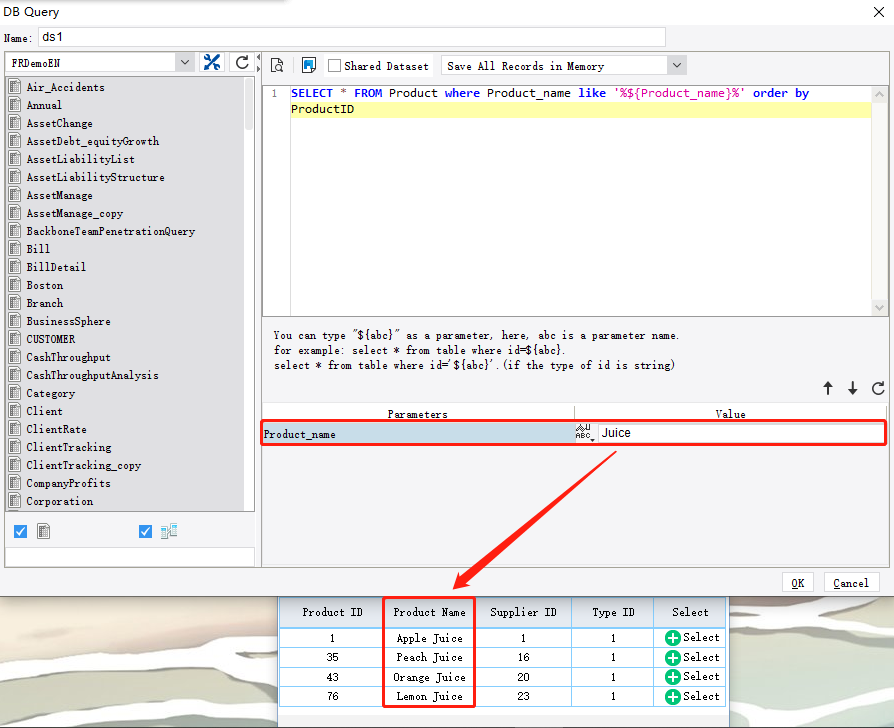The image size is (894, 728).
Task: Toggle the tables visibility checkbox
Action: click(x=20, y=531)
